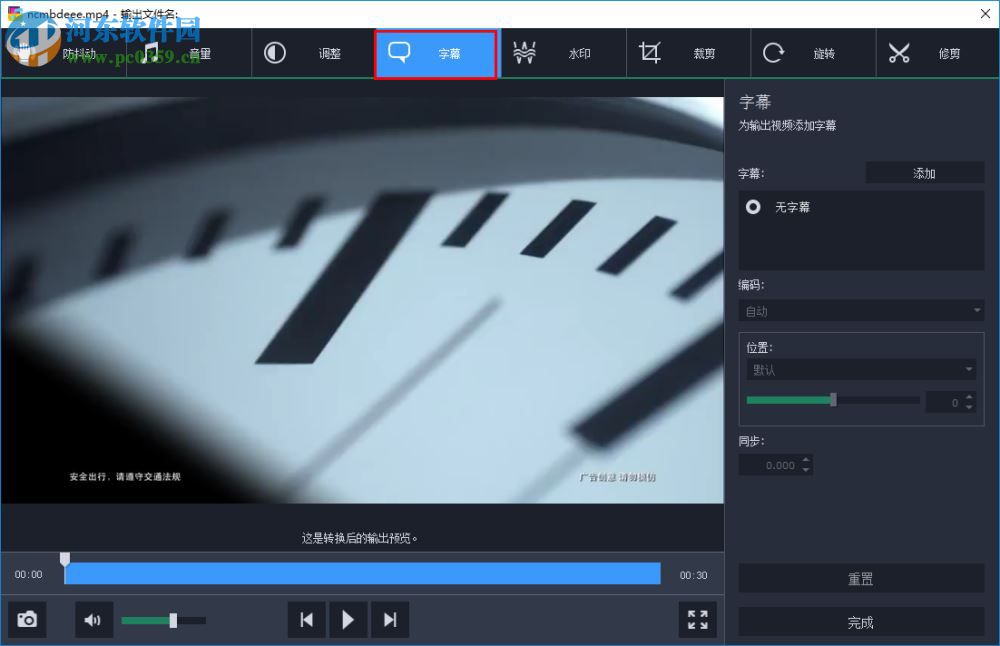Switch to the 字幕 subtitles tab
Image resolution: width=1000 pixels, height=646 pixels.
pyautogui.click(x=435, y=53)
